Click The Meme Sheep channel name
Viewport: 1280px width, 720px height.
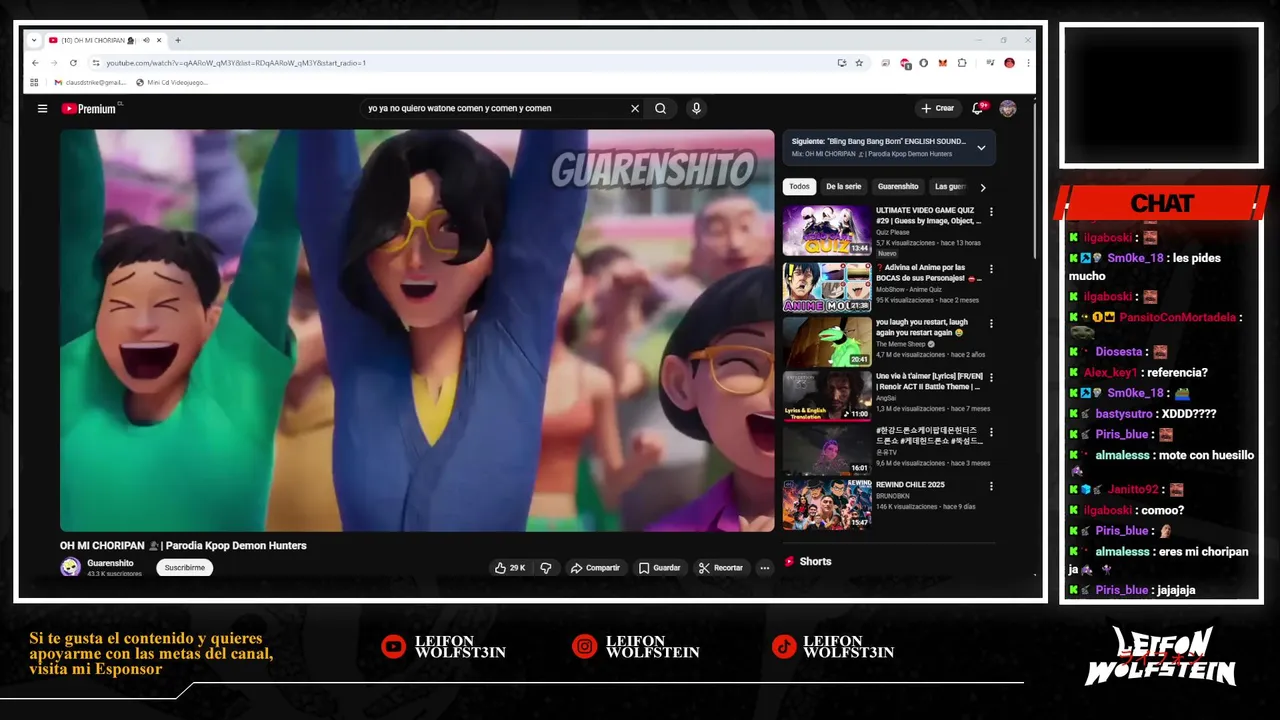(x=901, y=344)
